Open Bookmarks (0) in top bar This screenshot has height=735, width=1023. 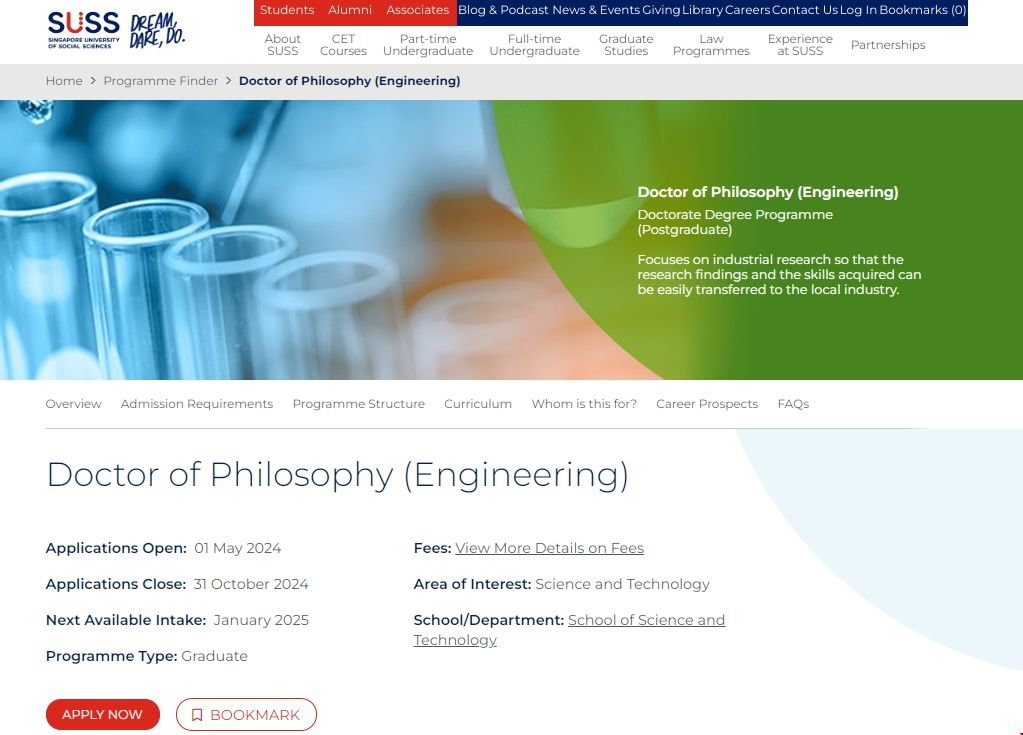(922, 10)
